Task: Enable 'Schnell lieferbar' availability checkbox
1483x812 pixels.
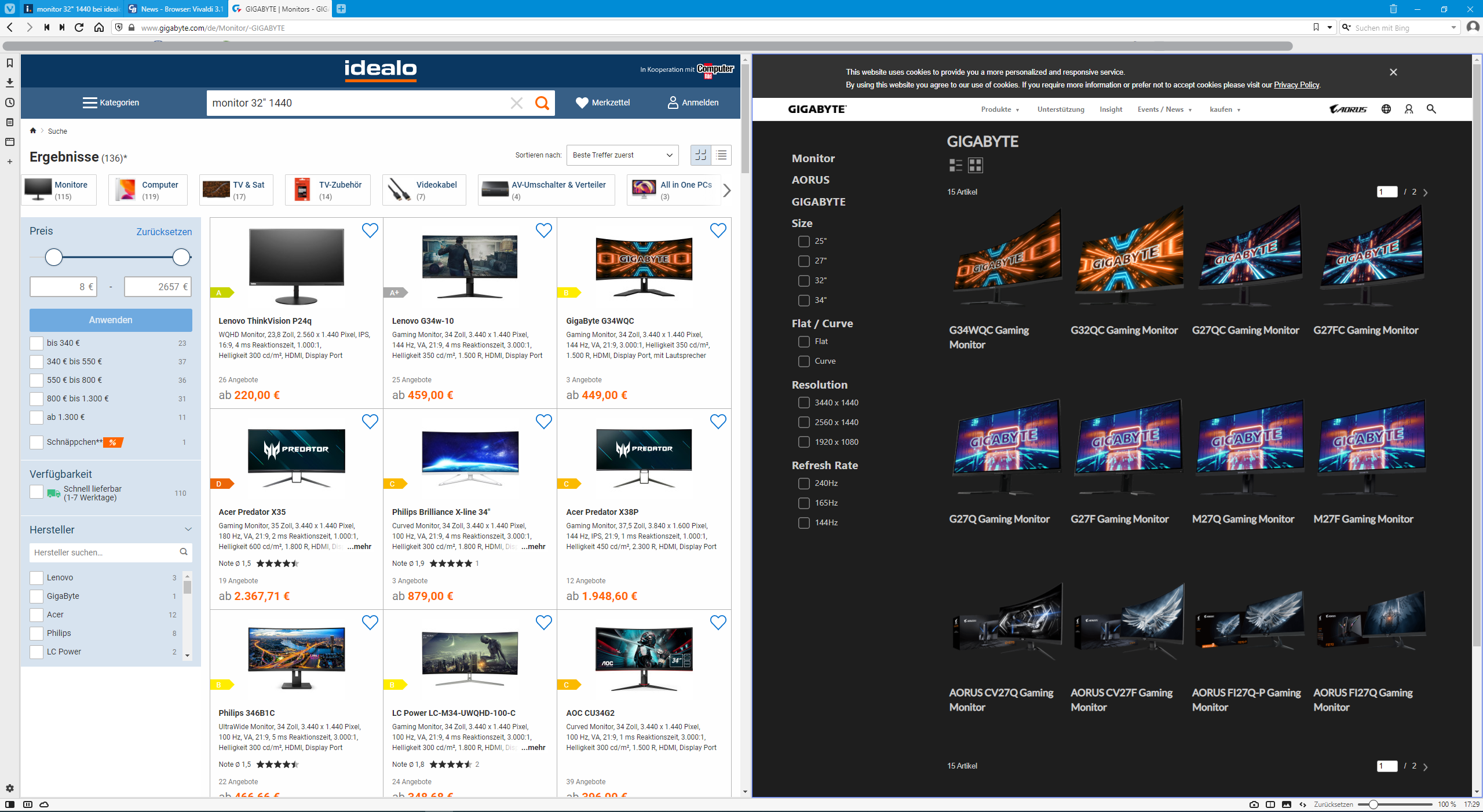Action: point(36,492)
